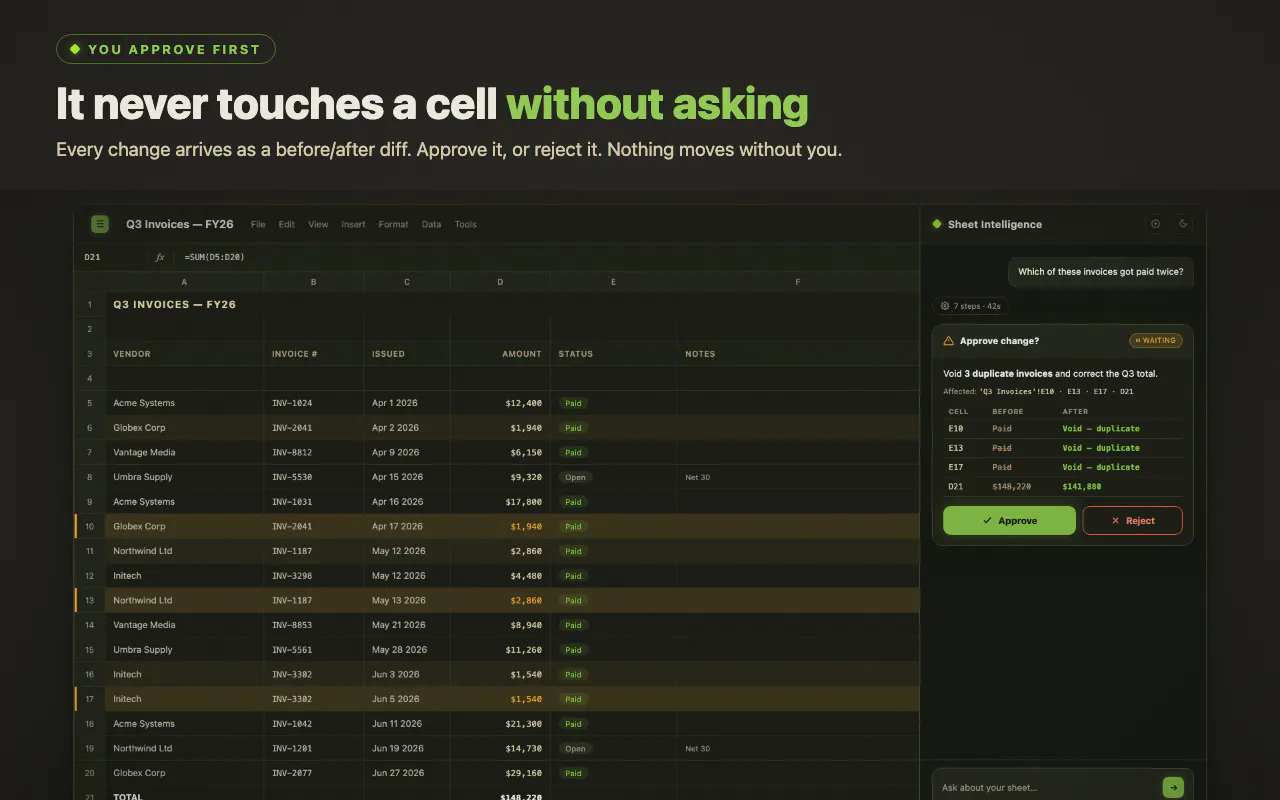Open the Data menu

pos(432,225)
